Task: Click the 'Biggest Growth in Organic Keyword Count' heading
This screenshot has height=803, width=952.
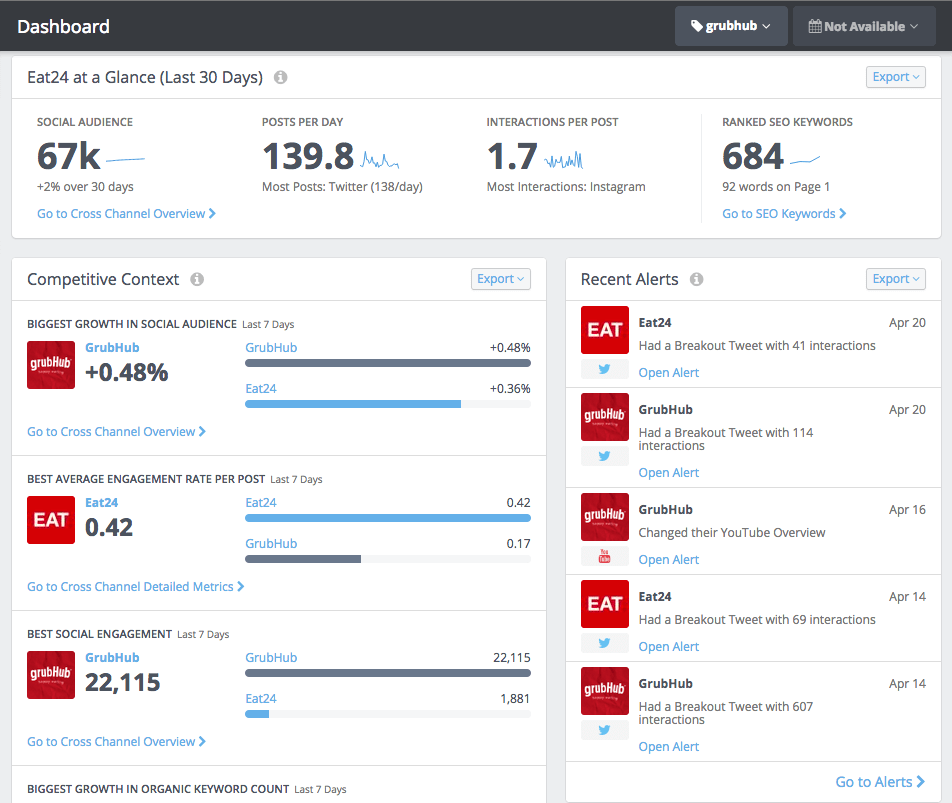Action: click(158, 789)
